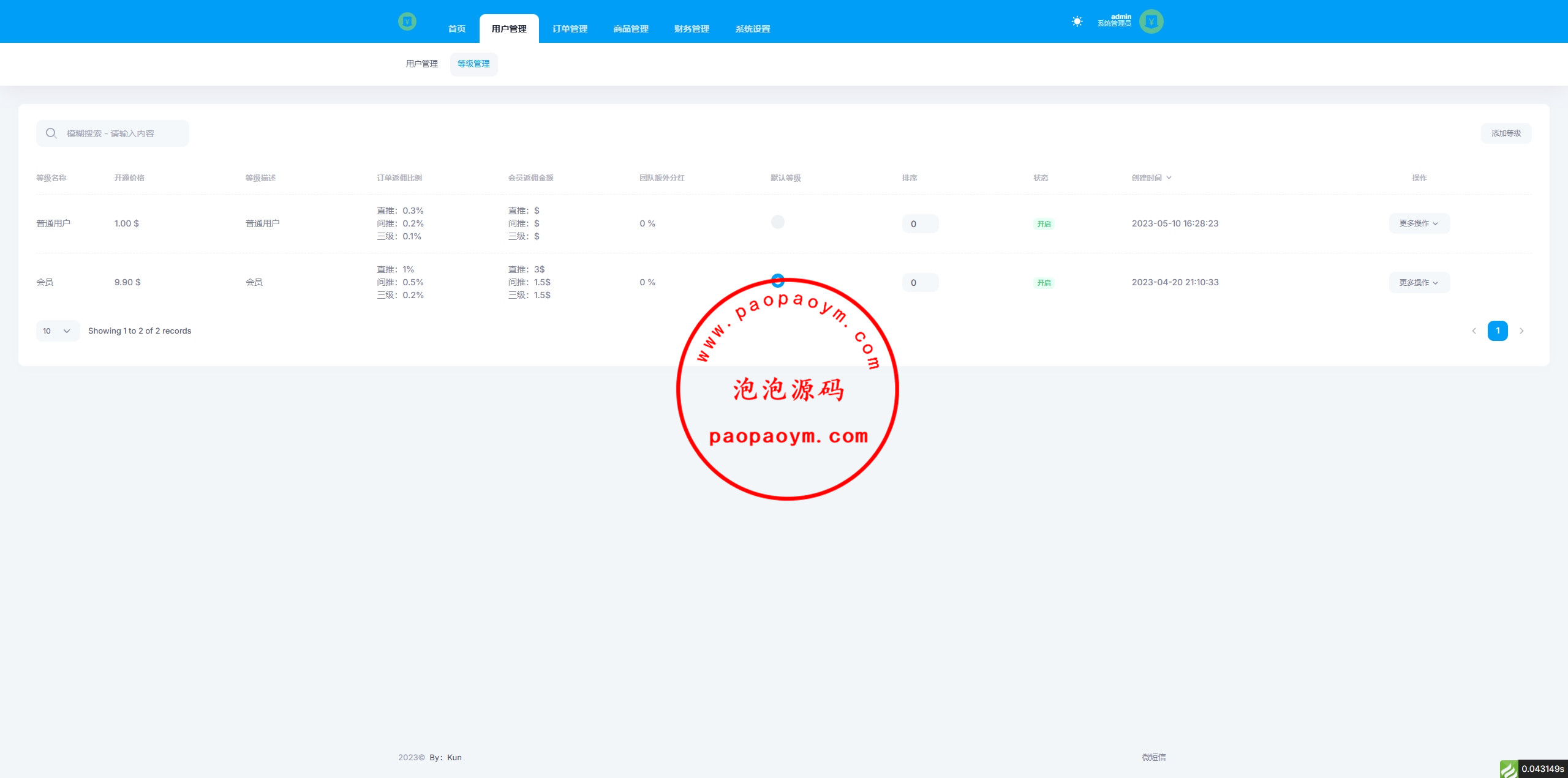
Task: Open the 微短信 footer link
Action: coord(1153,757)
